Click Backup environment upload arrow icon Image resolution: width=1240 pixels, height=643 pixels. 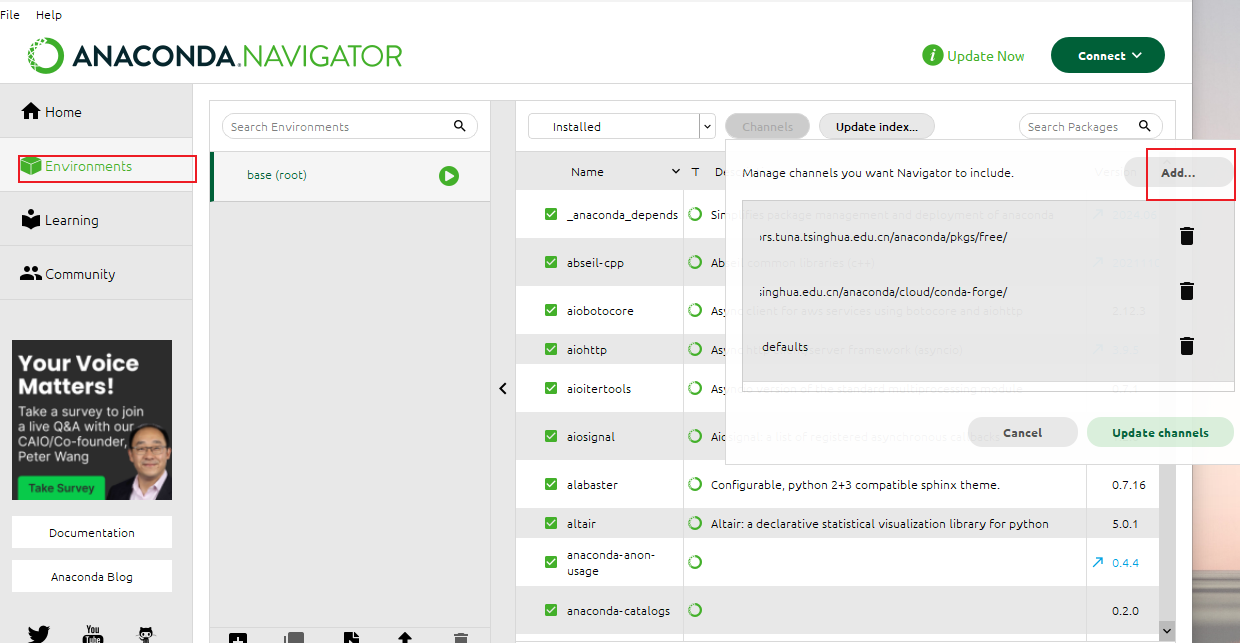(x=405, y=638)
